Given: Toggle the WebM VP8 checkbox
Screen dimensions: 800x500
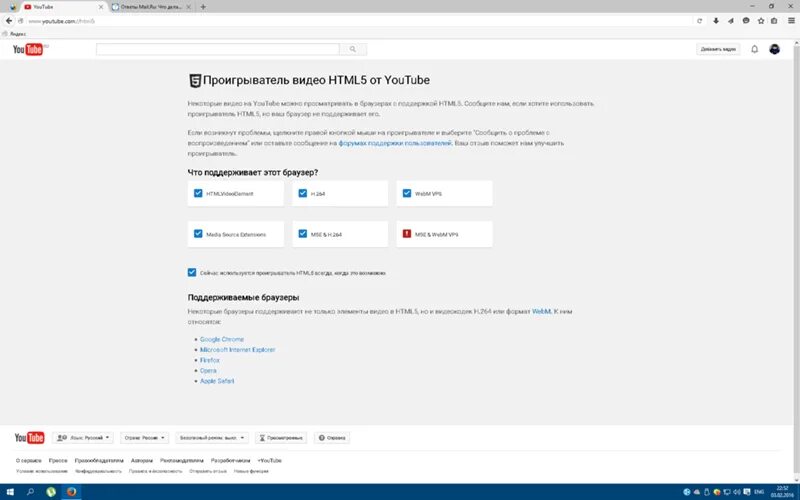Looking at the screenshot, I should (x=407, y=193).
